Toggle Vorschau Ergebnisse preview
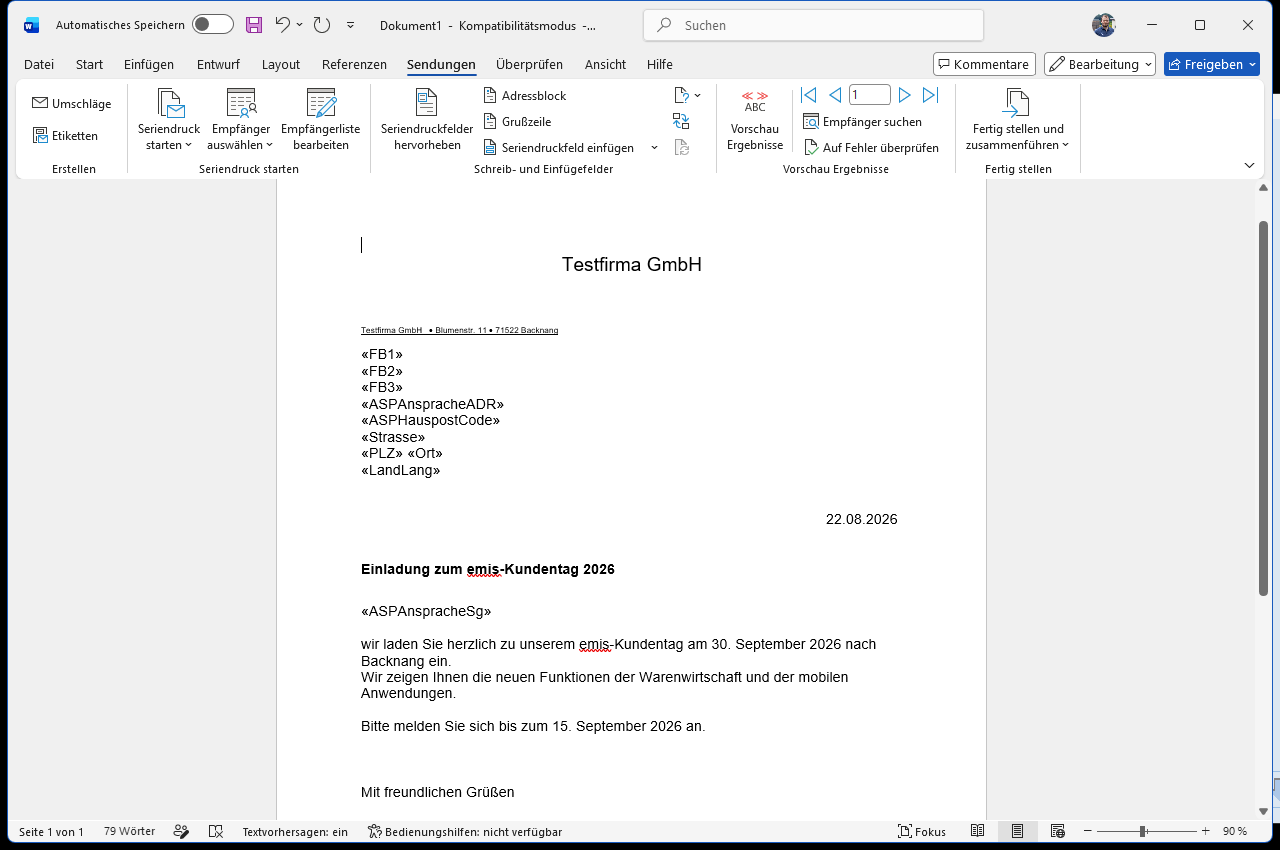This screenshot has width=1280, height=850. click(x=755, y=120)
